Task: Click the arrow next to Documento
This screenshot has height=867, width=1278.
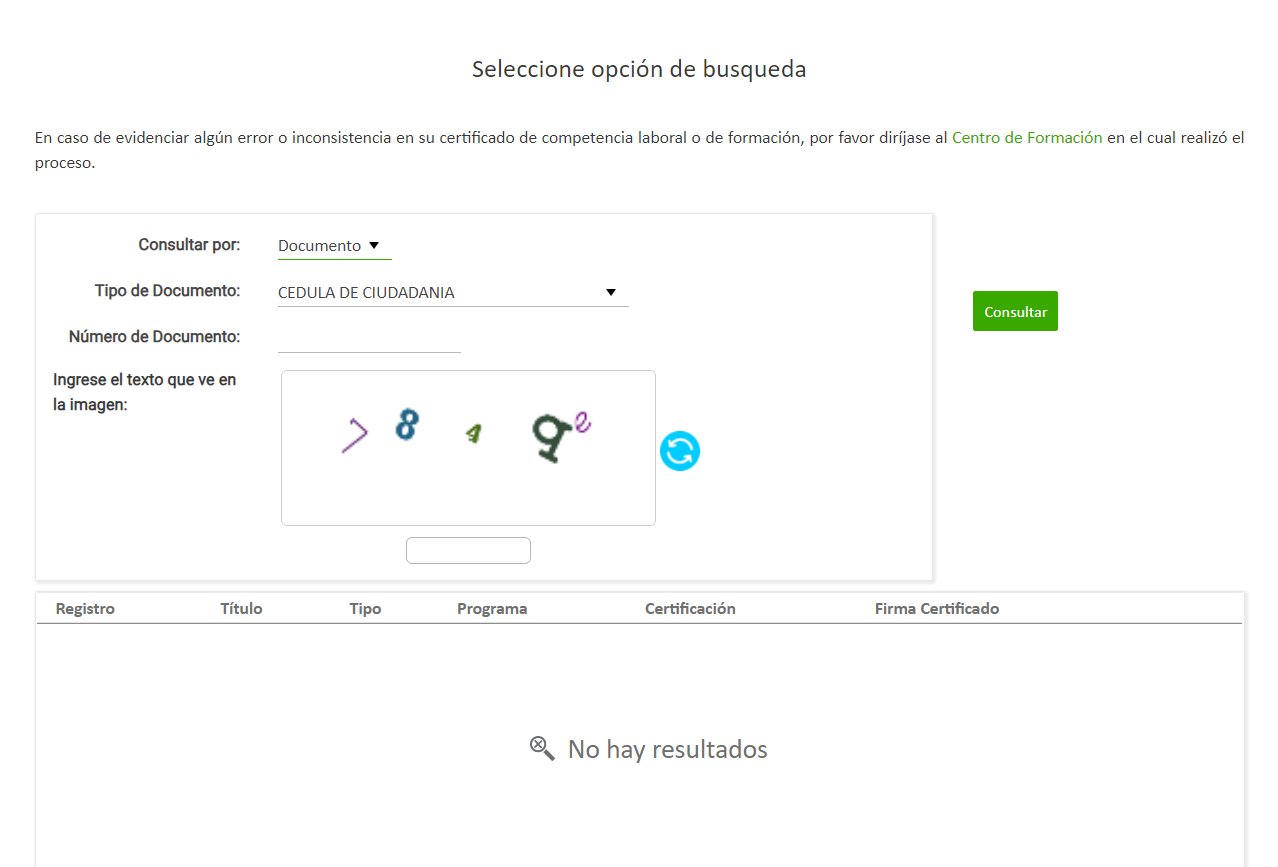Action: pyautogui.click(x=374, y=245)
